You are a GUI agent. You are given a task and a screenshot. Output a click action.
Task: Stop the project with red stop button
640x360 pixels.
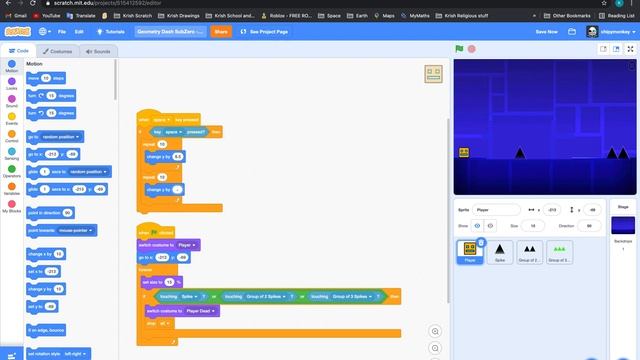tap(471, 49)
